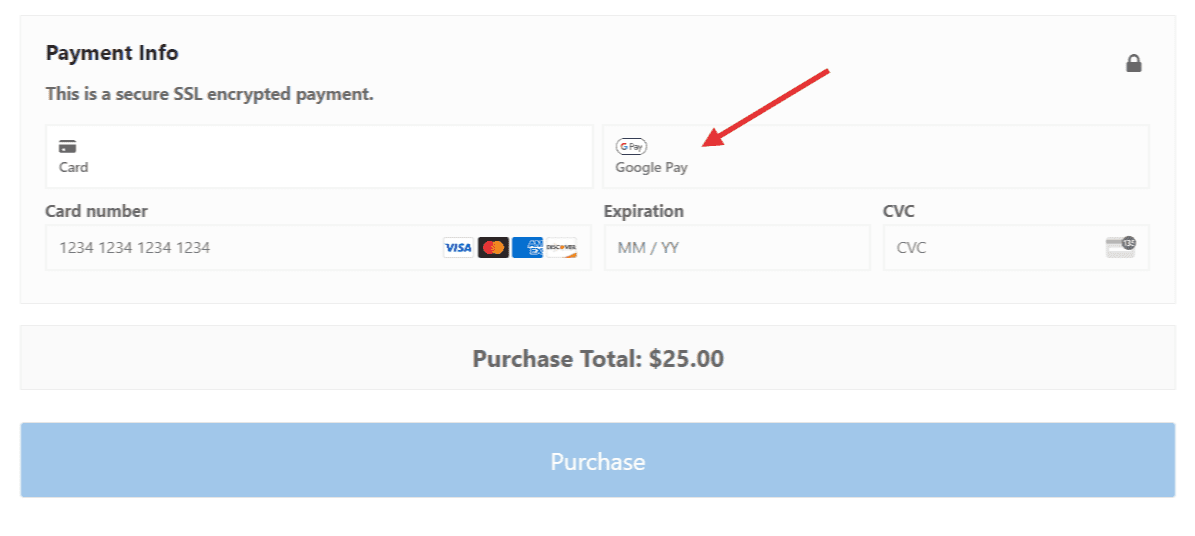
Task: Click the Discover card logo
Action: coord(561,248)
